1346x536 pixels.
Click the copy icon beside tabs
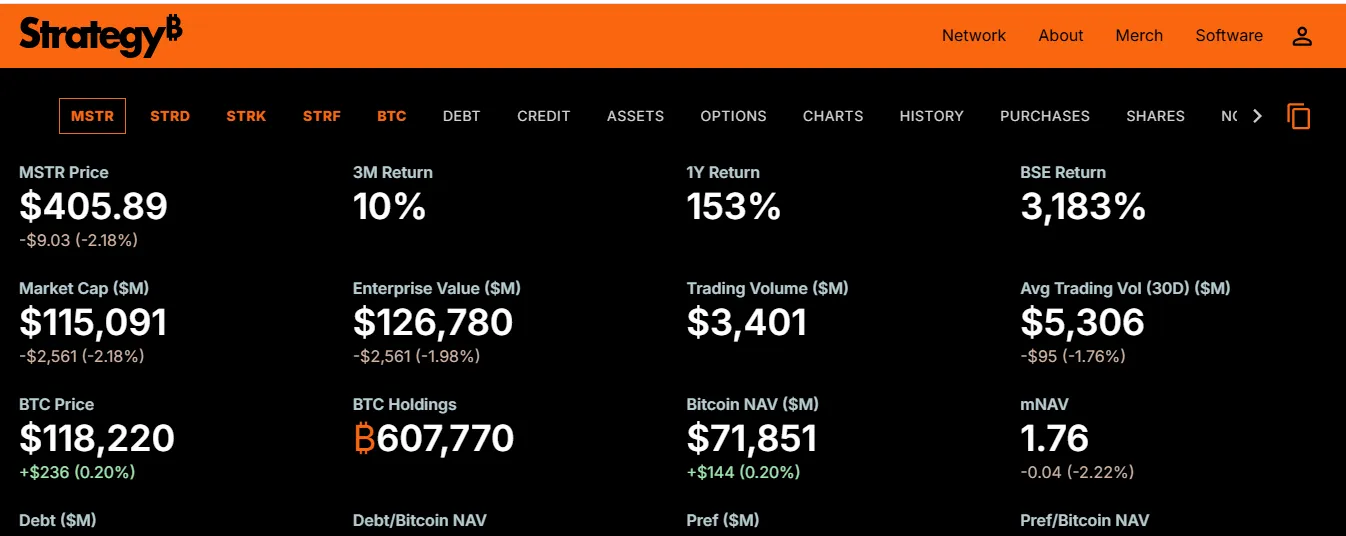pyautogui.click(x=1299, y=116)
